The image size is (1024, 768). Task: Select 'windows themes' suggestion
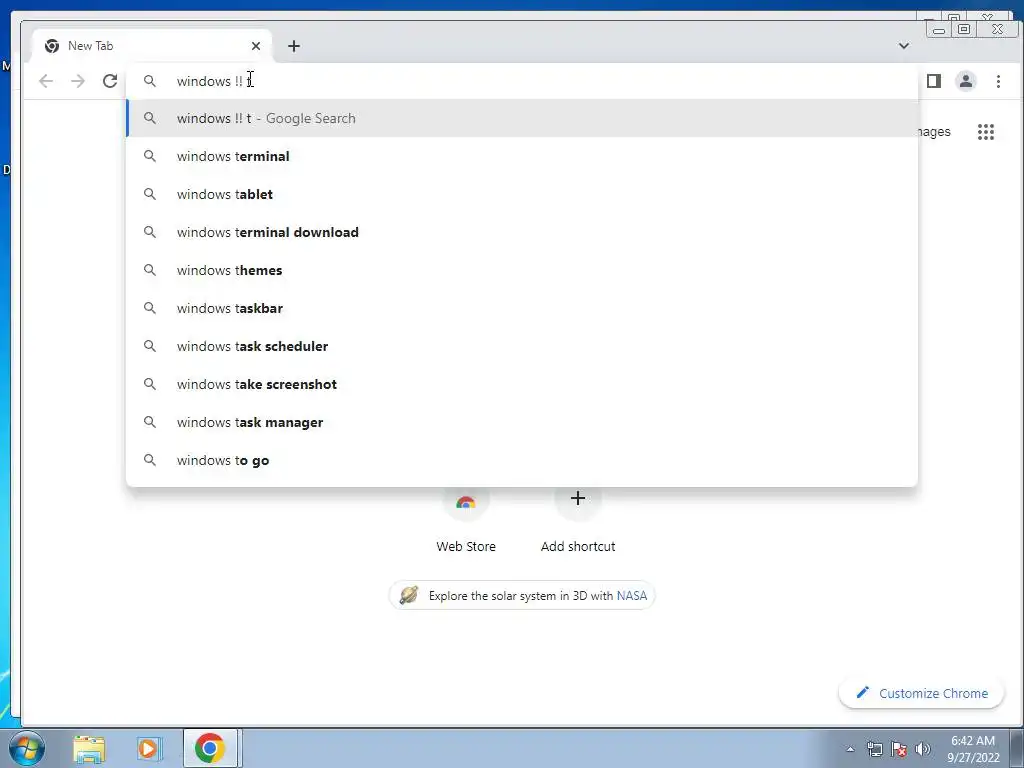[522, 270]
